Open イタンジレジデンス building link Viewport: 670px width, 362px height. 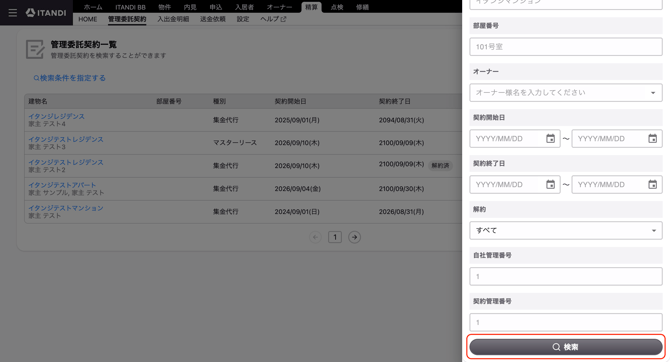(x=56, y=116)
